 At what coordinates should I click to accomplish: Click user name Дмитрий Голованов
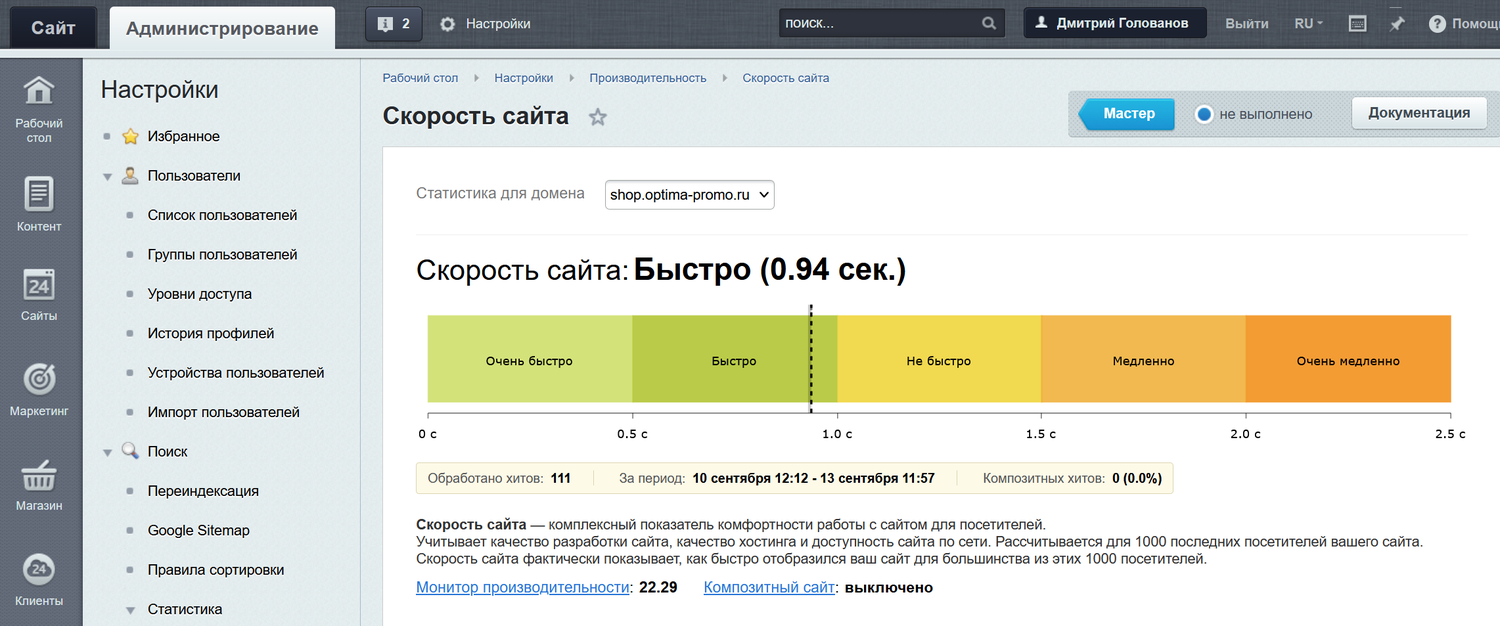(x=1122, y=24)
